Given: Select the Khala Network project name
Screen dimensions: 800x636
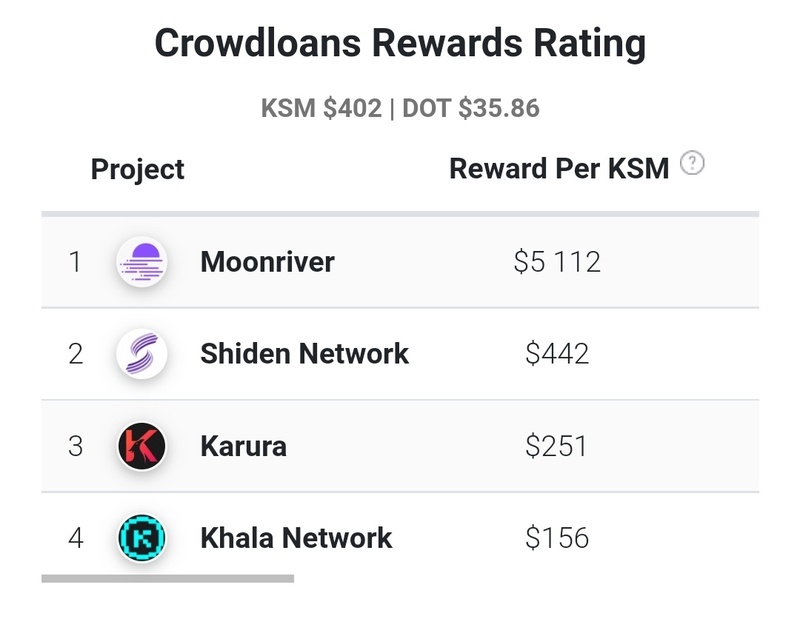Looking at the screenshot, I should tap(296, 538).
